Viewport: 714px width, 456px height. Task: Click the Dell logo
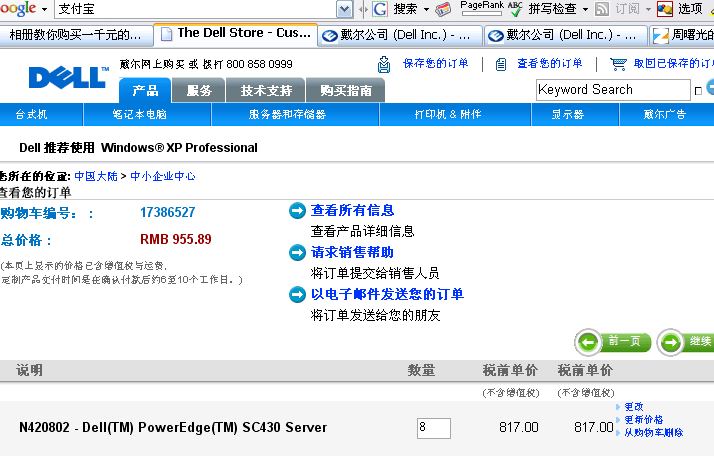pyautogui.click(x=69, y=77)
